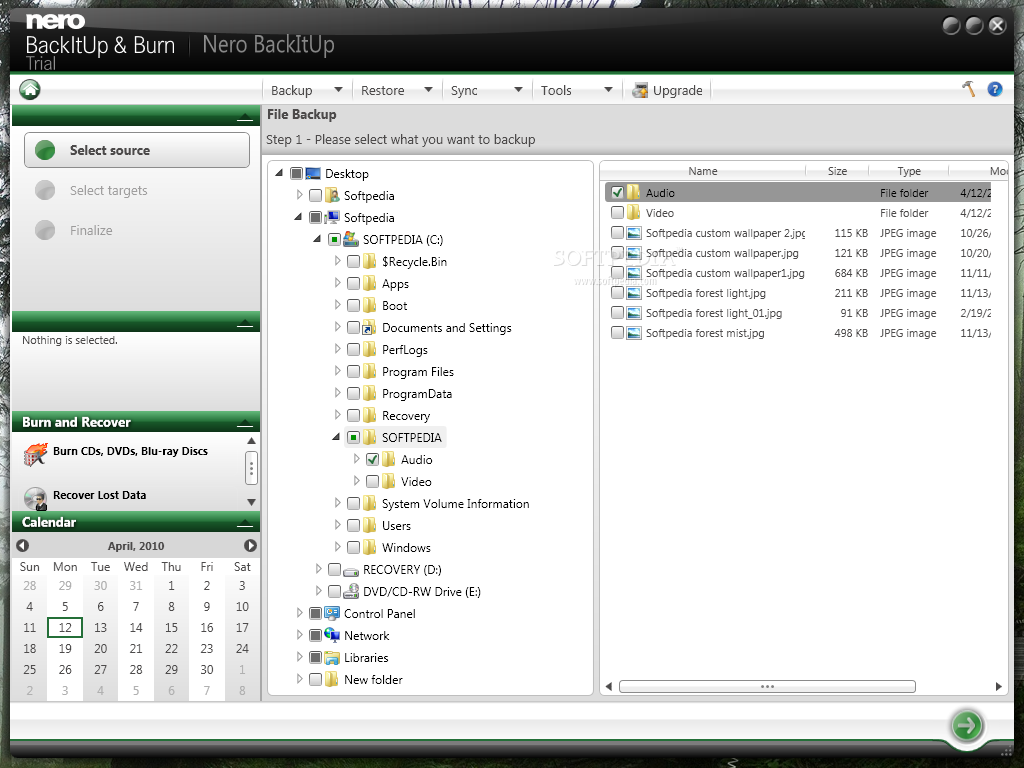Sort file list by Name column
Image resolution: width=1024 pixels, height=768 pixels.
(703, 171)
